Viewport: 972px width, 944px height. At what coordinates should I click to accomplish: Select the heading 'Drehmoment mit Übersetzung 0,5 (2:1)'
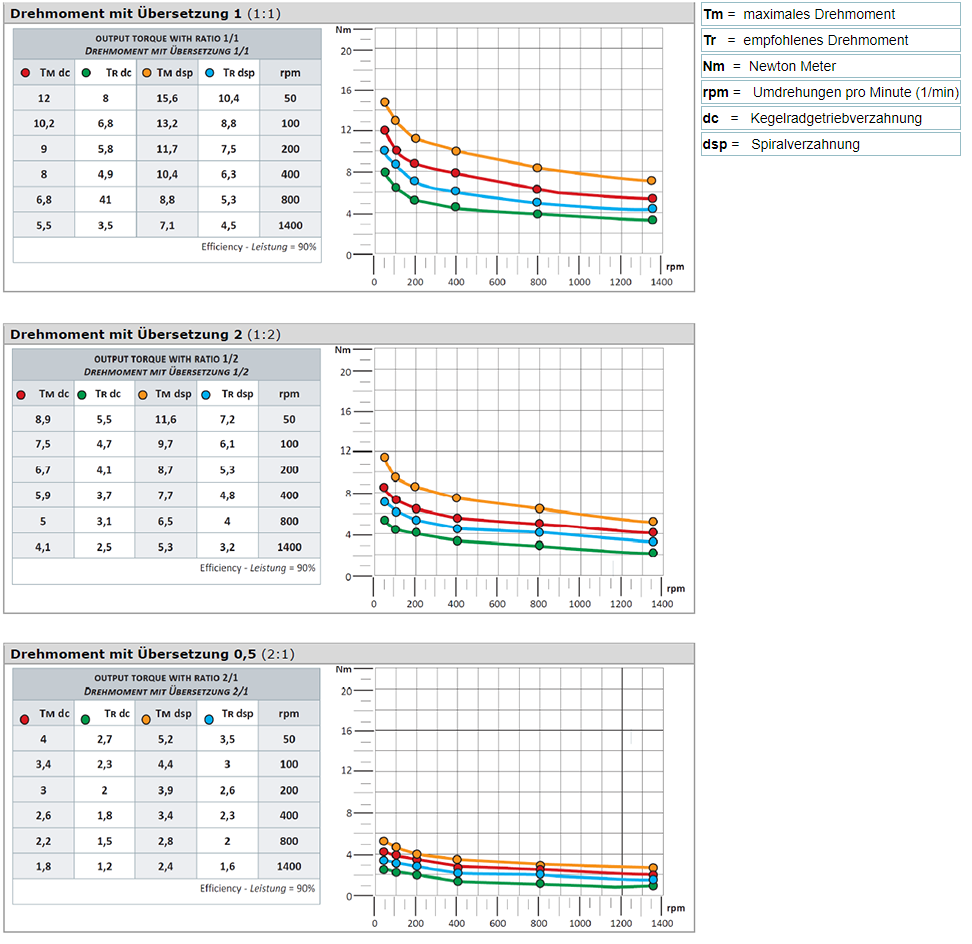pyautogui.click(x=152, y=655)
